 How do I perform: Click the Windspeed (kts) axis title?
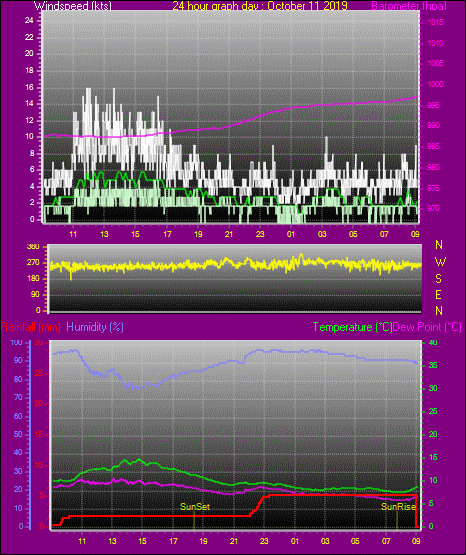click(73, 6)
